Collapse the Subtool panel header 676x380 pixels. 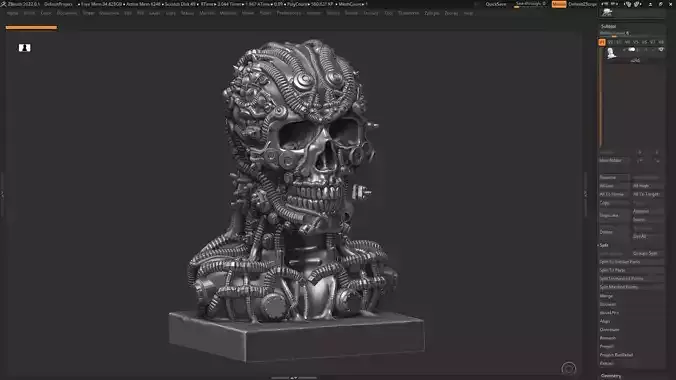point(608,26)
